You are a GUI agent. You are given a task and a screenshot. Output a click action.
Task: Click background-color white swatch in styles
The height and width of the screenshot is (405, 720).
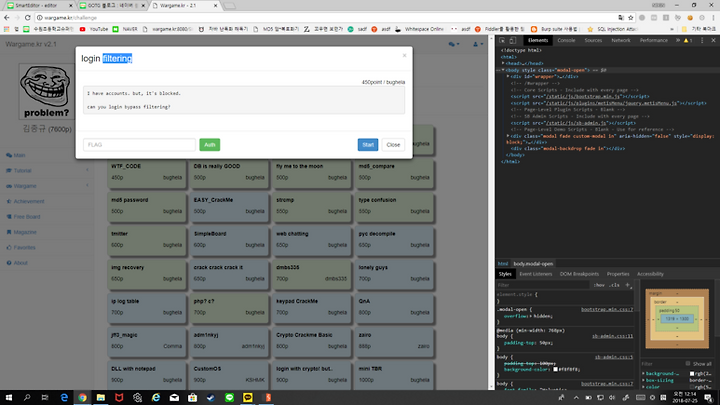pyautogui.click(x=555, y=370)
